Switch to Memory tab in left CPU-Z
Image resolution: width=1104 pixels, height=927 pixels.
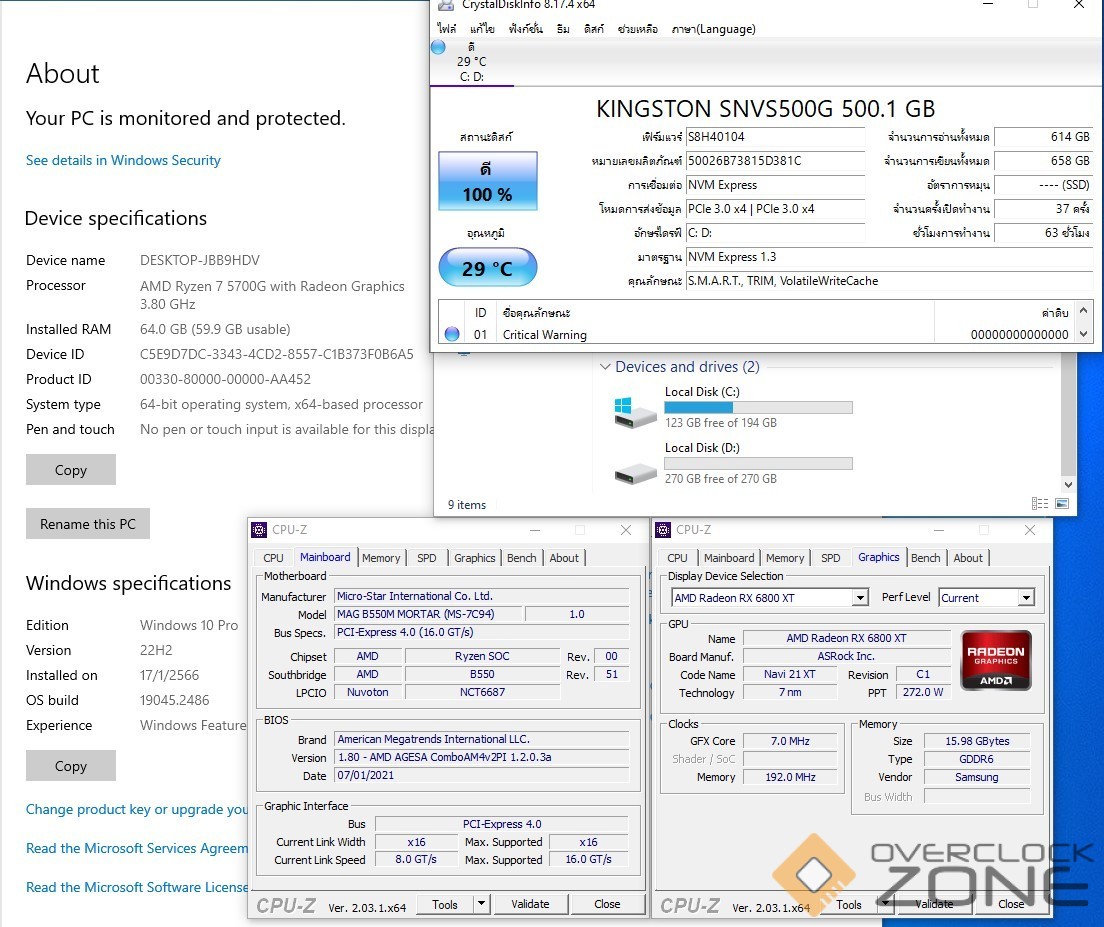point(381,558)
